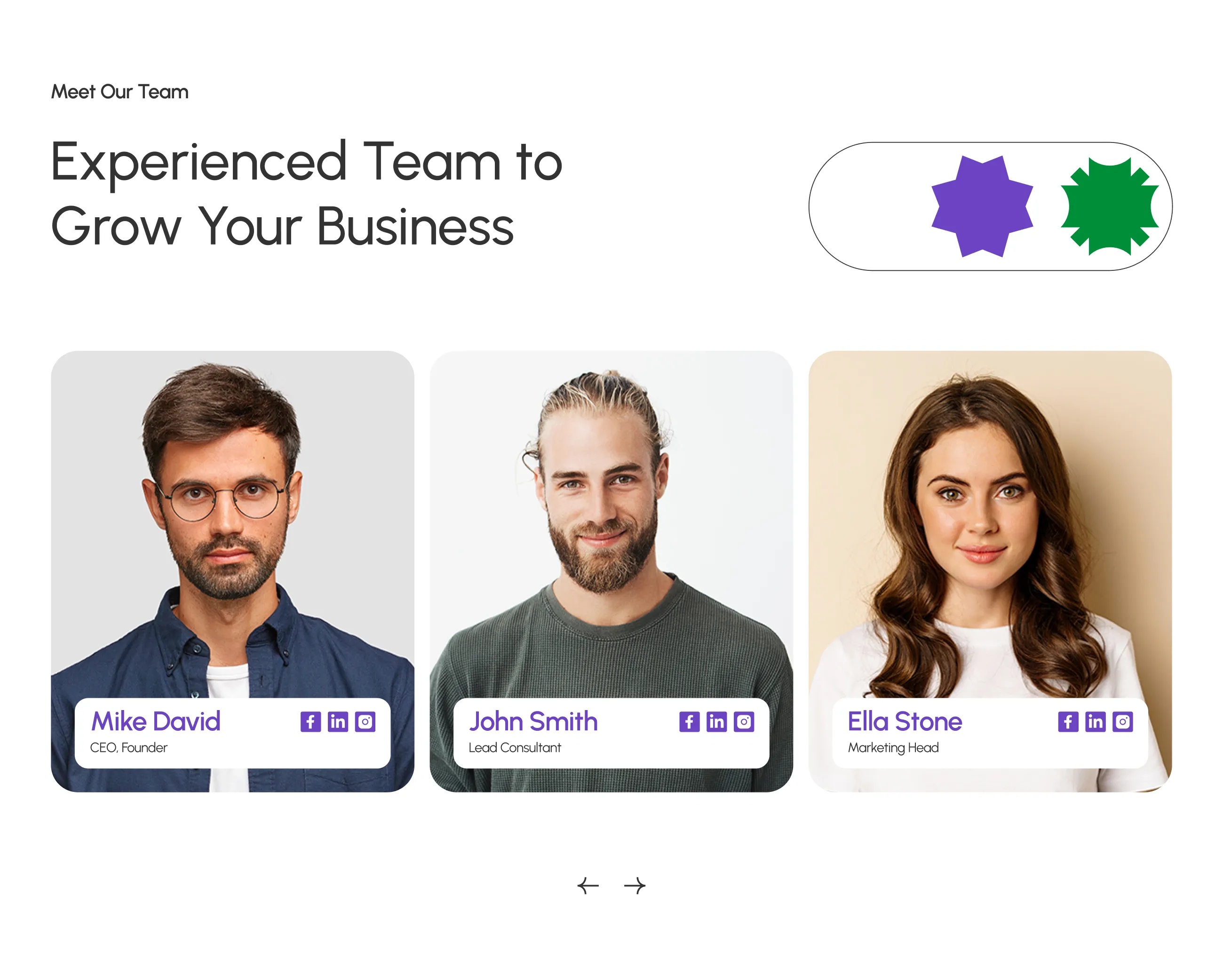Select John Smith's portrait photo
This screenshot has width=1223, height=980.
pyautogui.click(x=611, y=525)
